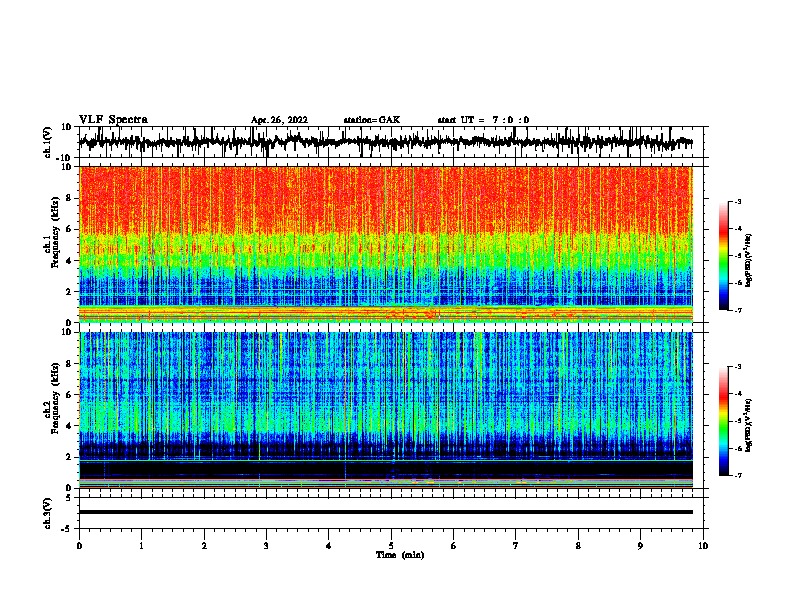Click the "-3" value on ch.2 colorbar
This screenshot has width=792, height=612.
point(737,367)
